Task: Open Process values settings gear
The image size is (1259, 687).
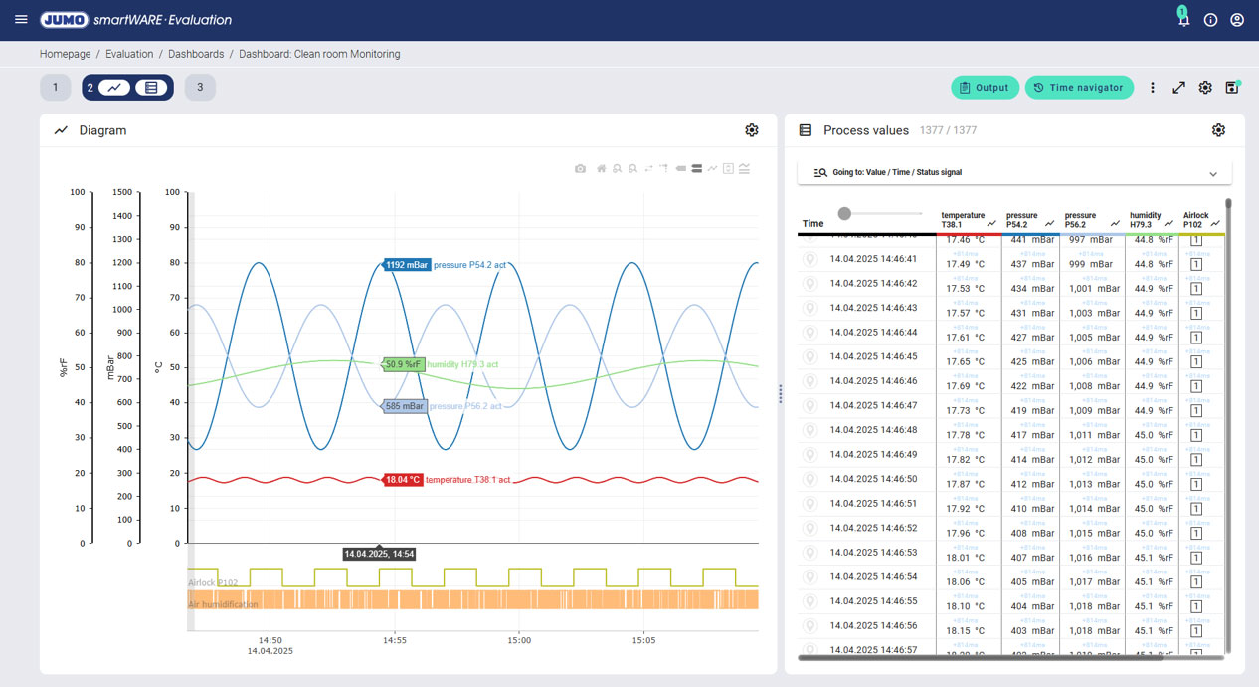Action: [x=1218, y=130]
